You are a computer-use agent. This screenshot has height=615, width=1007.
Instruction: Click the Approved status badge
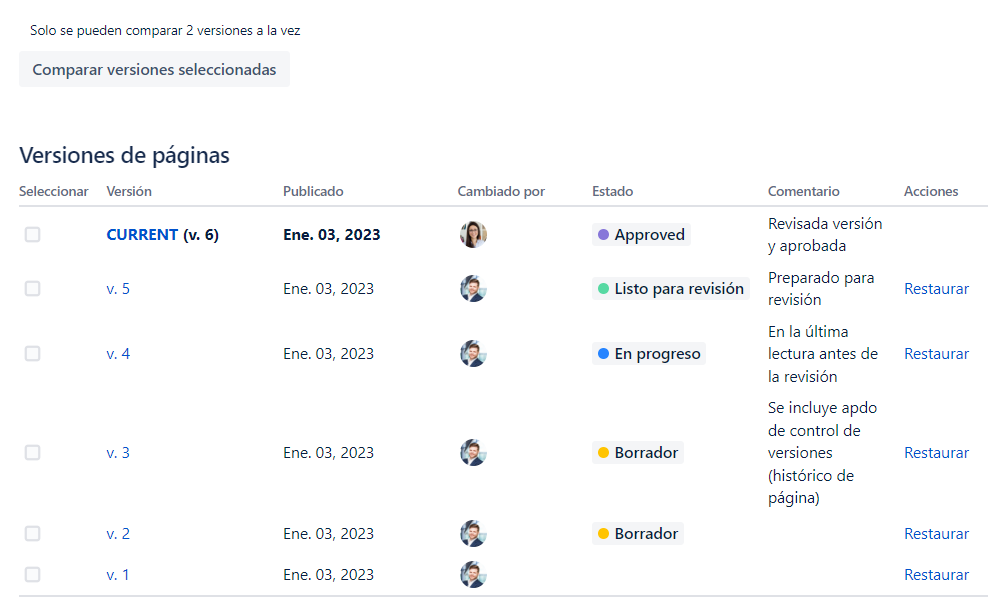coord(641,235)
